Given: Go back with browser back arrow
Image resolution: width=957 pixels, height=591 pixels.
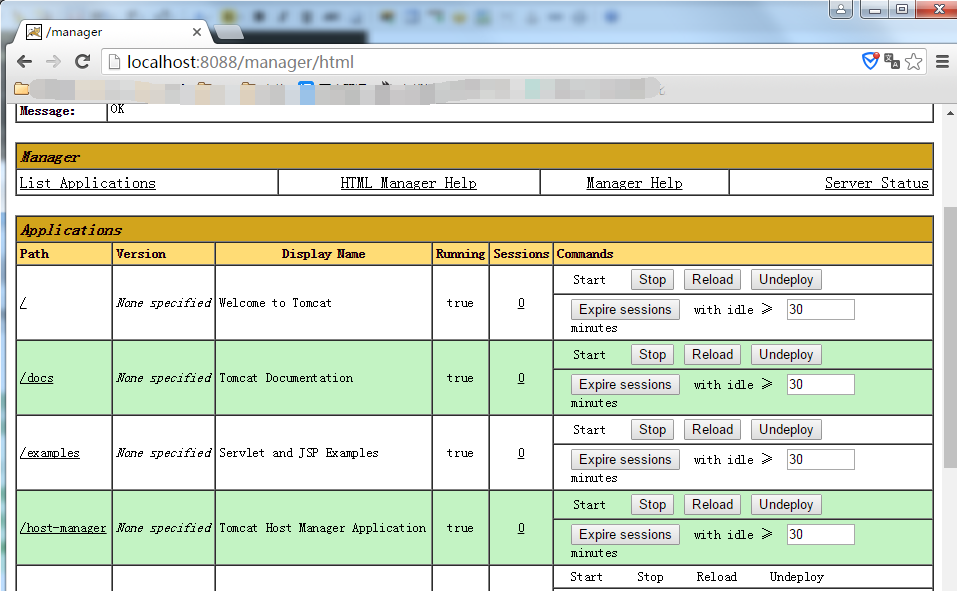Looking at the screenshot, I should (24, 62).
